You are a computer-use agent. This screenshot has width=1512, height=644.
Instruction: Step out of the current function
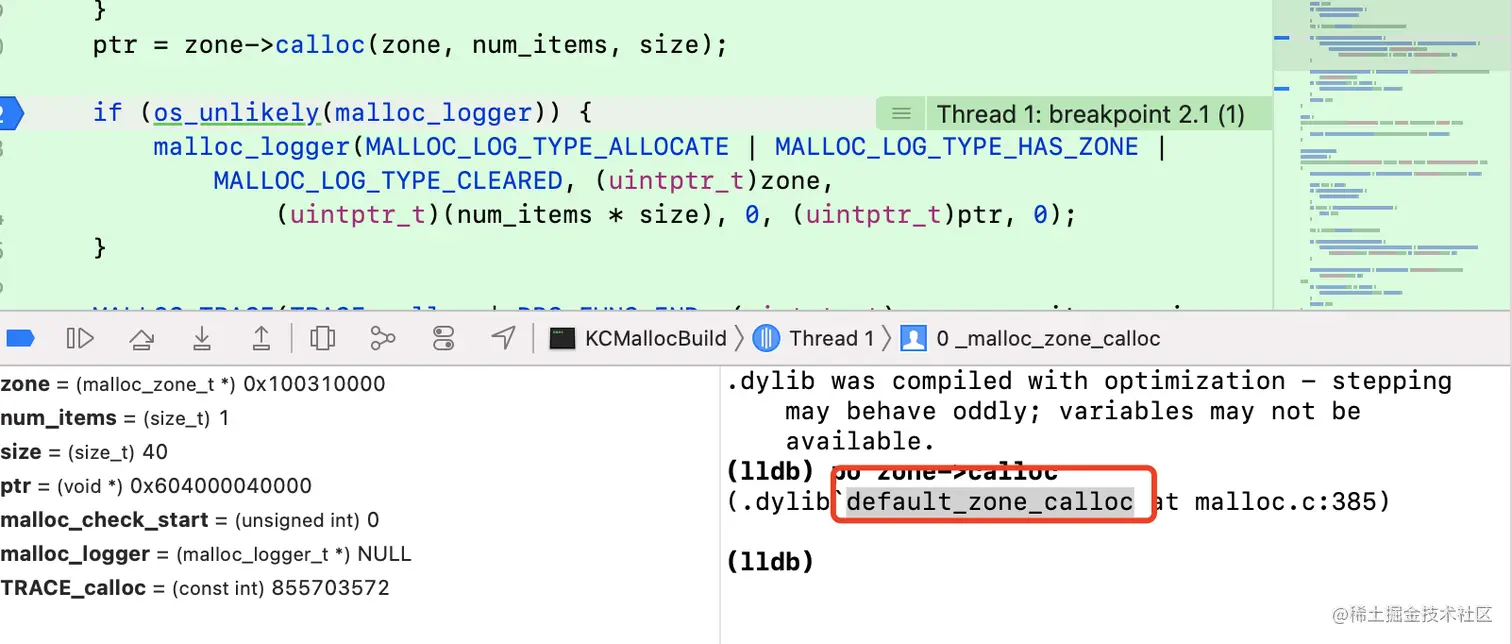(x=261, y=339)
